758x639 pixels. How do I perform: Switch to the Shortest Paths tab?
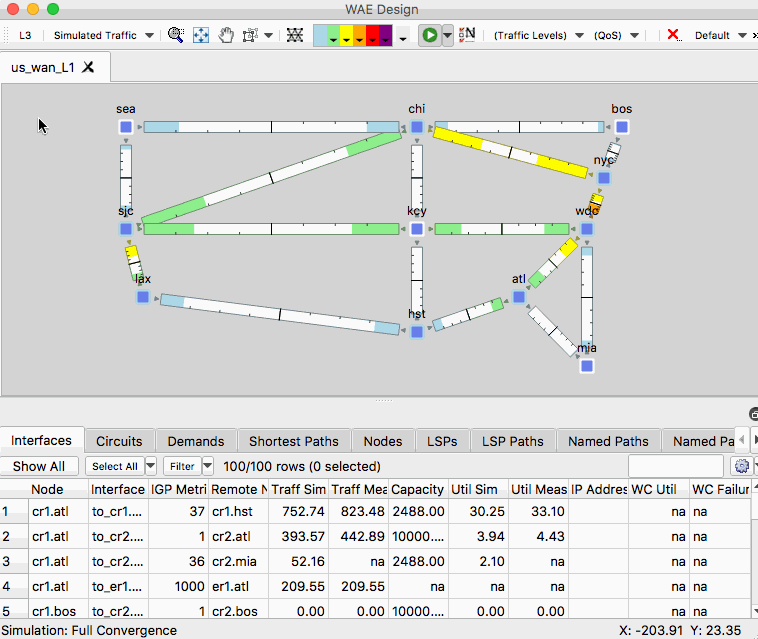294,441
